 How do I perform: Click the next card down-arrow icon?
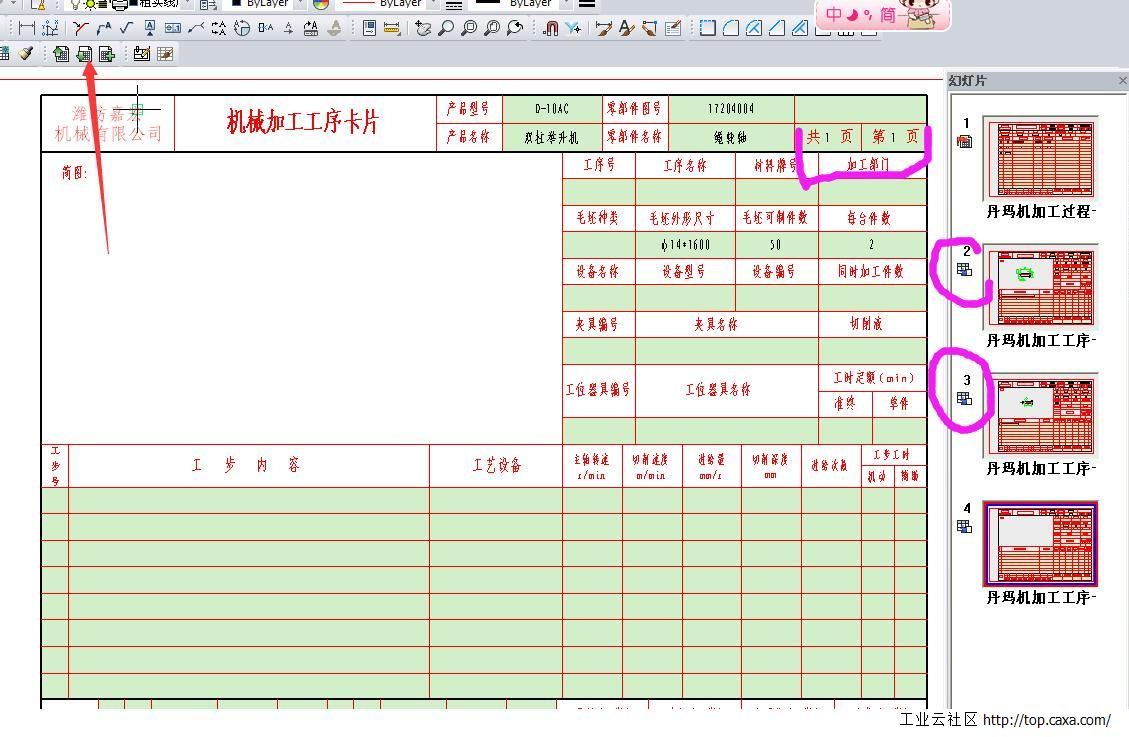pos(84,54)
